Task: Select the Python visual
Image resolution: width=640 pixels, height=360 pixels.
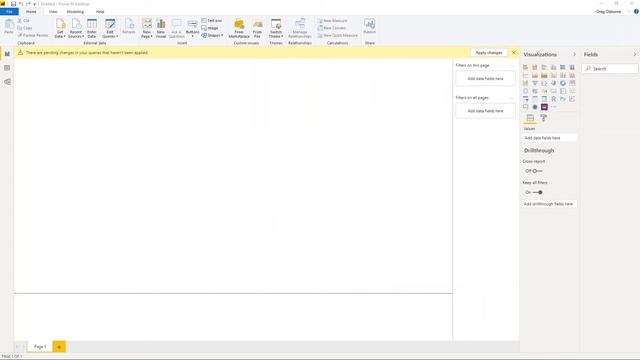Action: (x=563, y=99)
